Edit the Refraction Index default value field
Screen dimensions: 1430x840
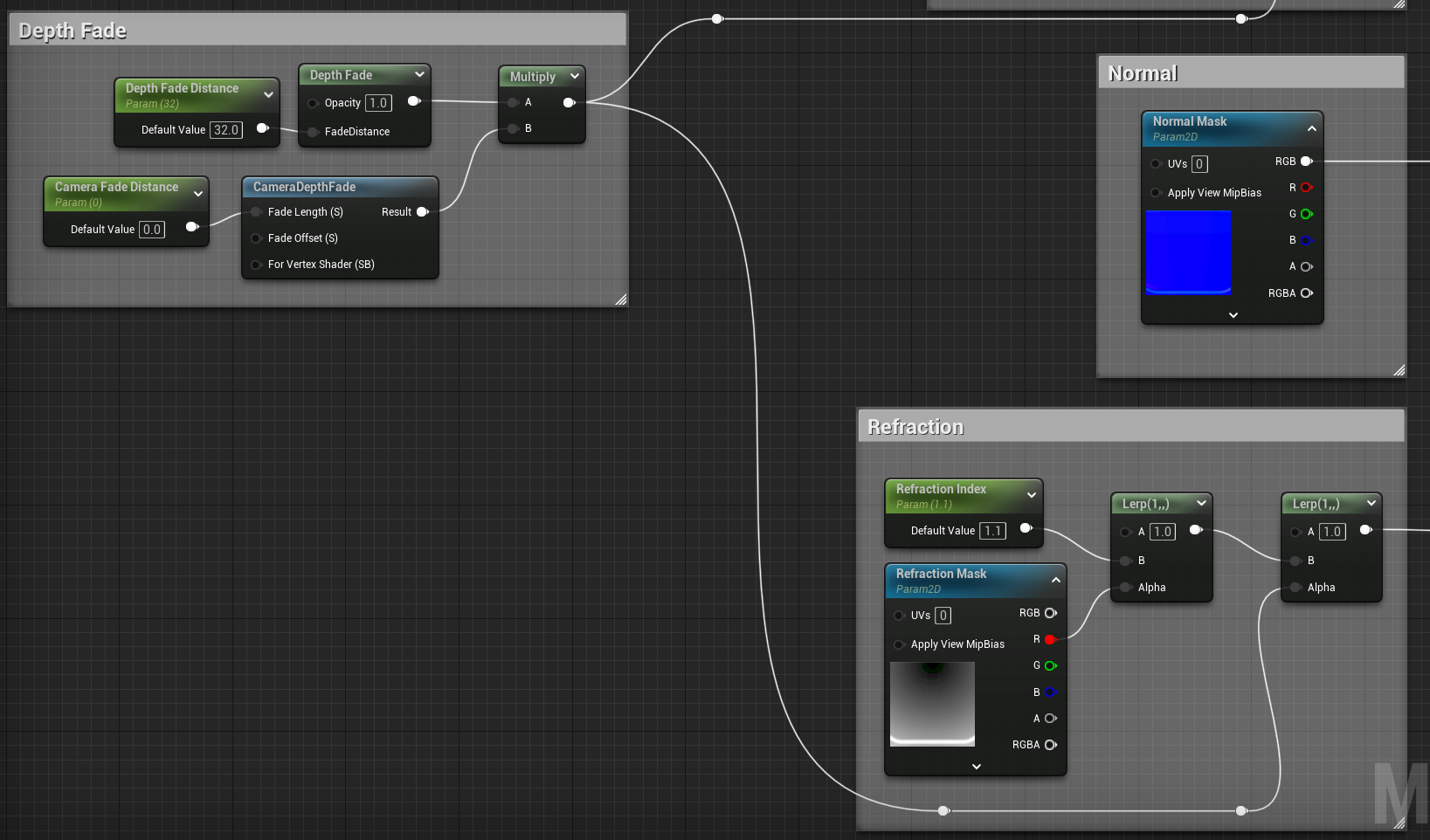tap(992, 531)
